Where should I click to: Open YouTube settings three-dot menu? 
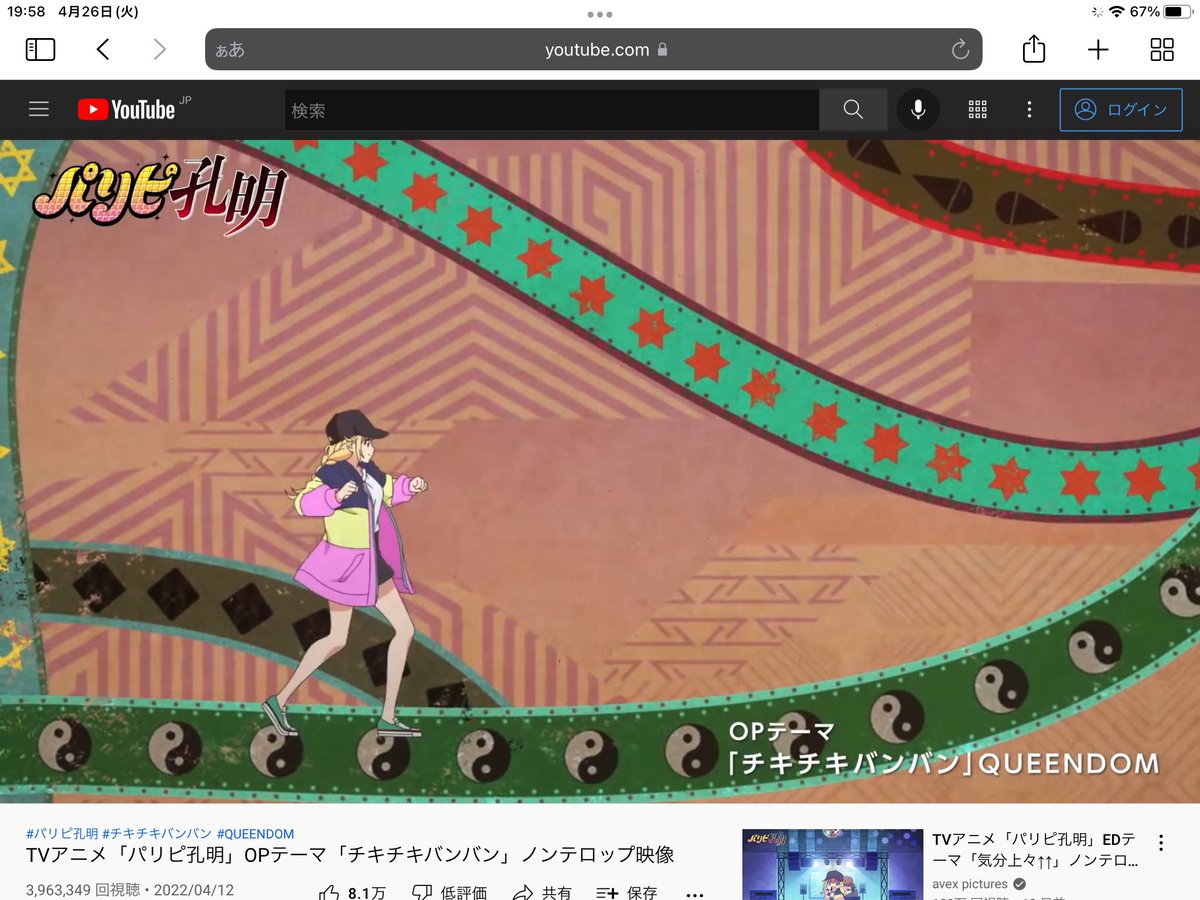pos(1029,110)
